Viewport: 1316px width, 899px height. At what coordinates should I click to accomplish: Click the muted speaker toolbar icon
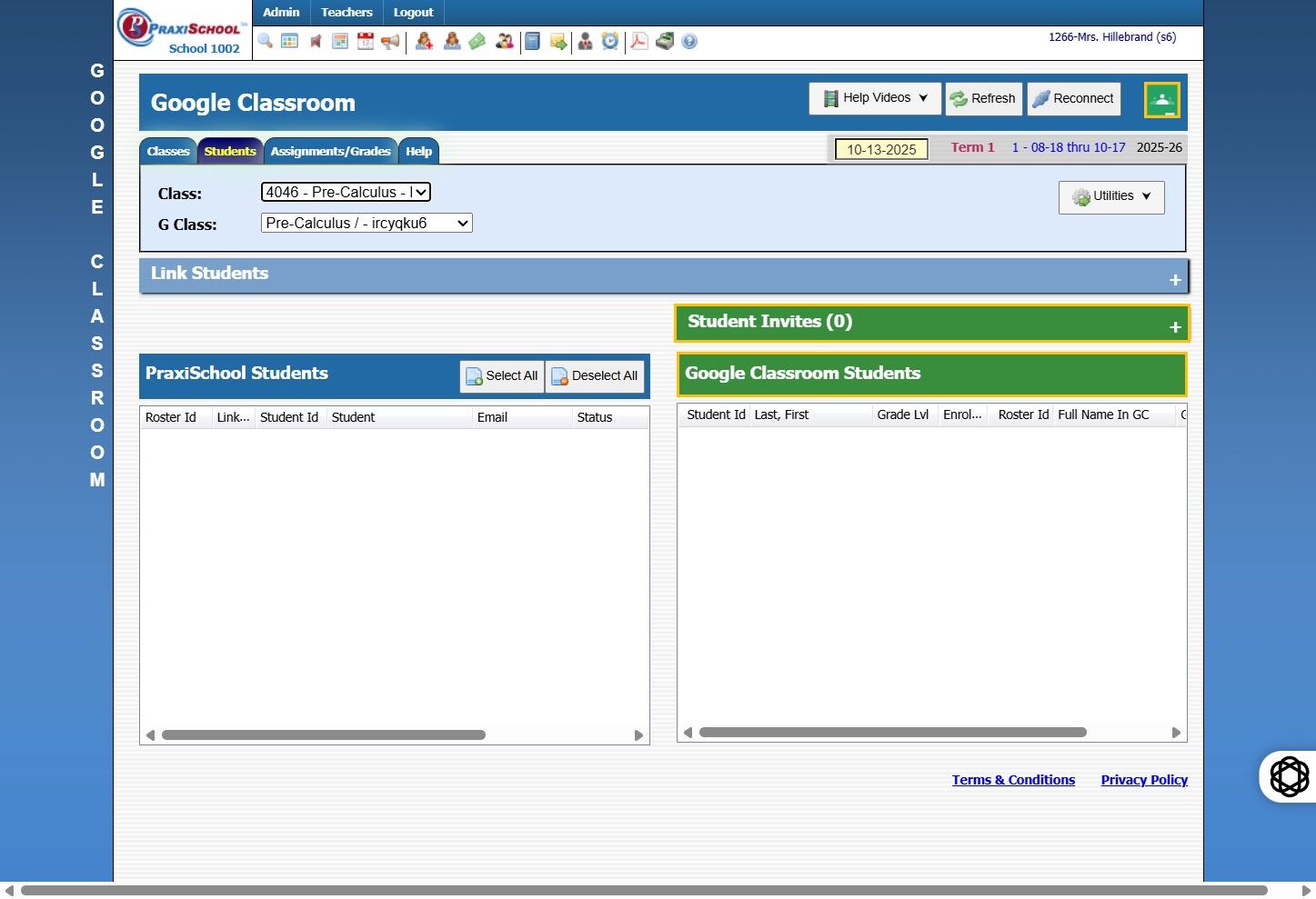coord(316,41)
